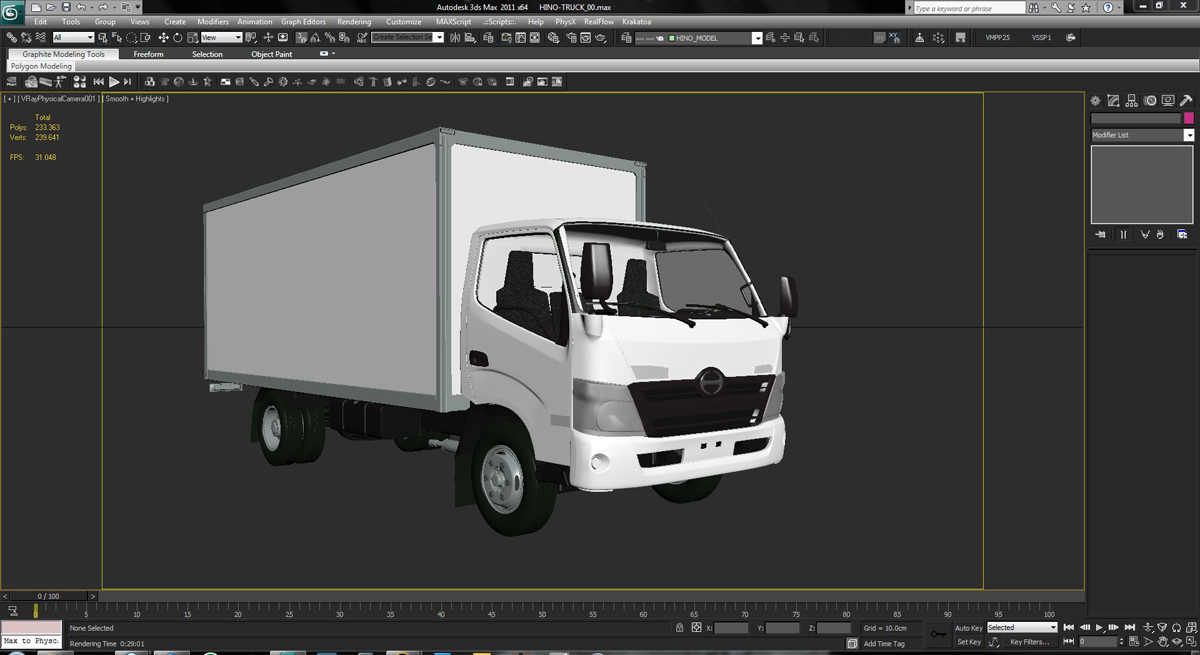1200x655 pixels.
Task: Open the Hierarchy panel icon
Action: coord(1131,100)
